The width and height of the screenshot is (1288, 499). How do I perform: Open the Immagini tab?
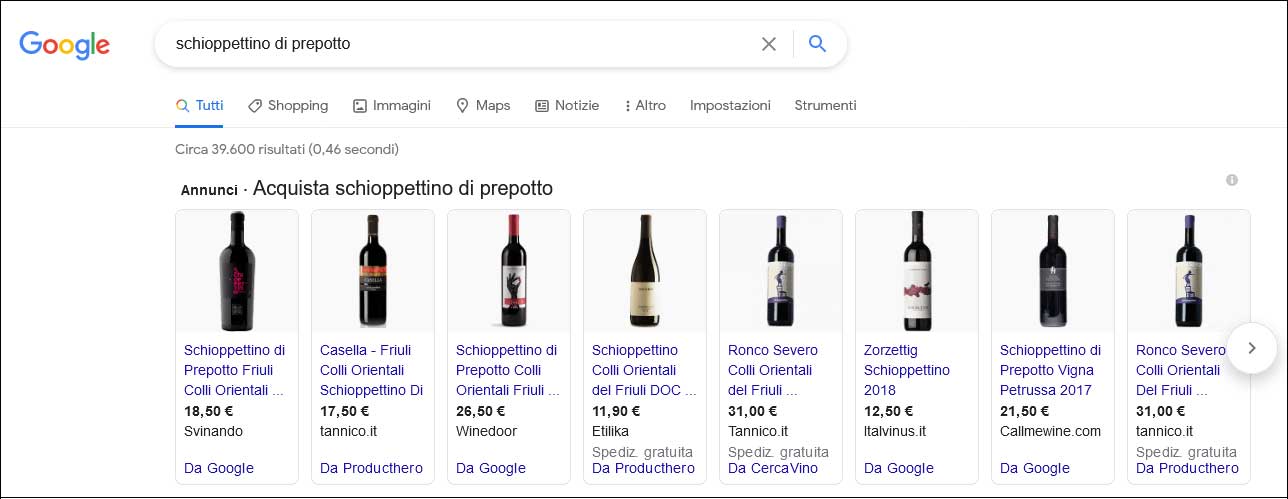click(391, 105)
